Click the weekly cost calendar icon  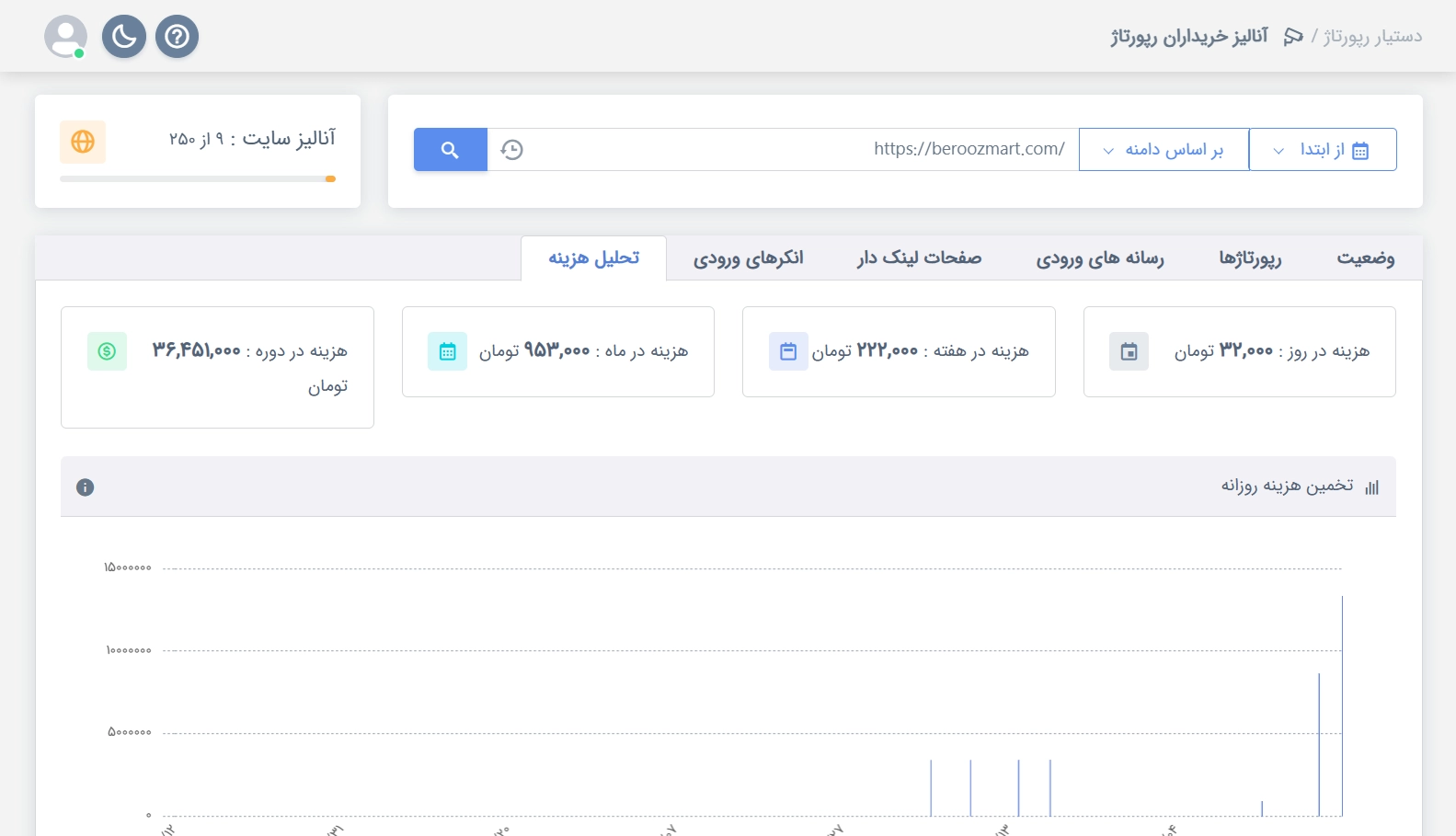tap(788, 351)
